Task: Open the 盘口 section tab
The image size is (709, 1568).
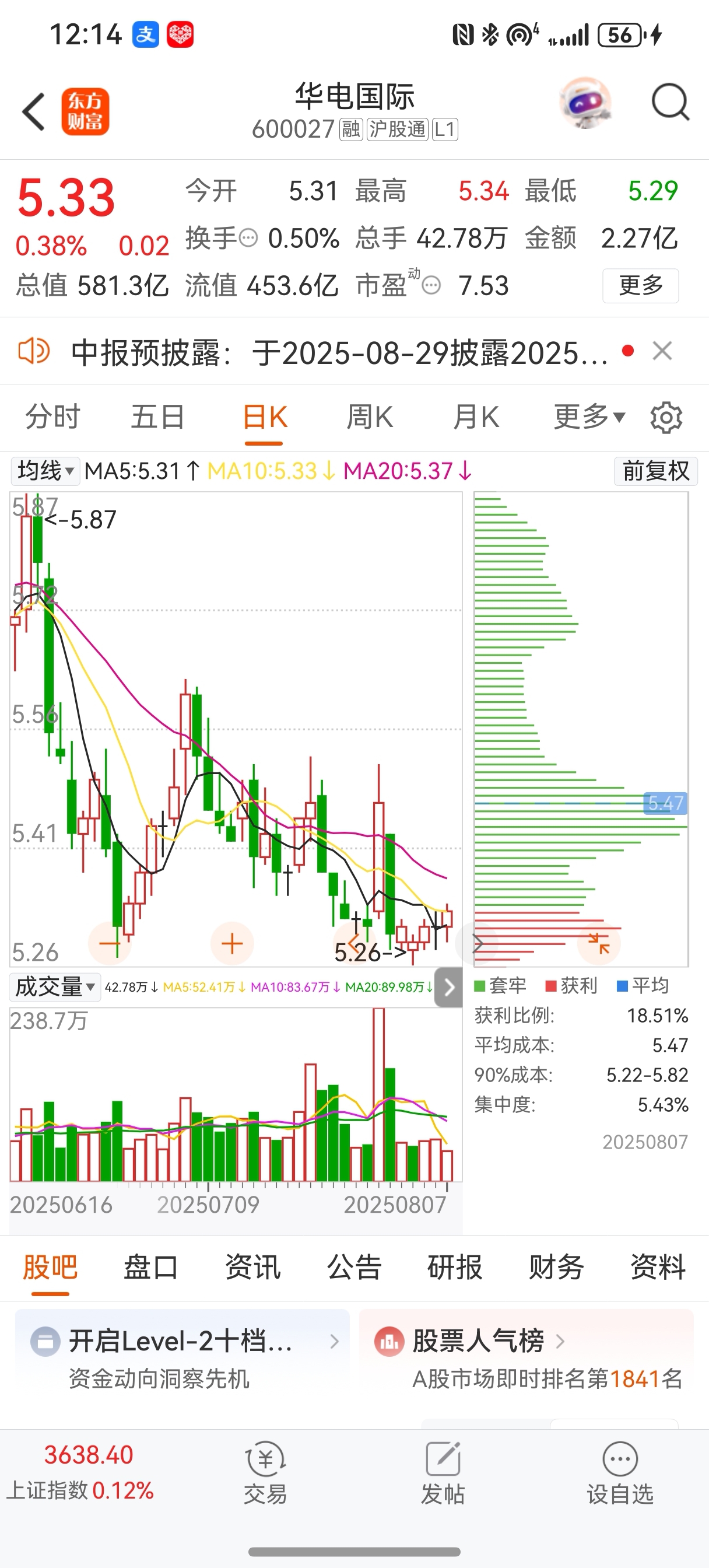Action: [151, 1268]
